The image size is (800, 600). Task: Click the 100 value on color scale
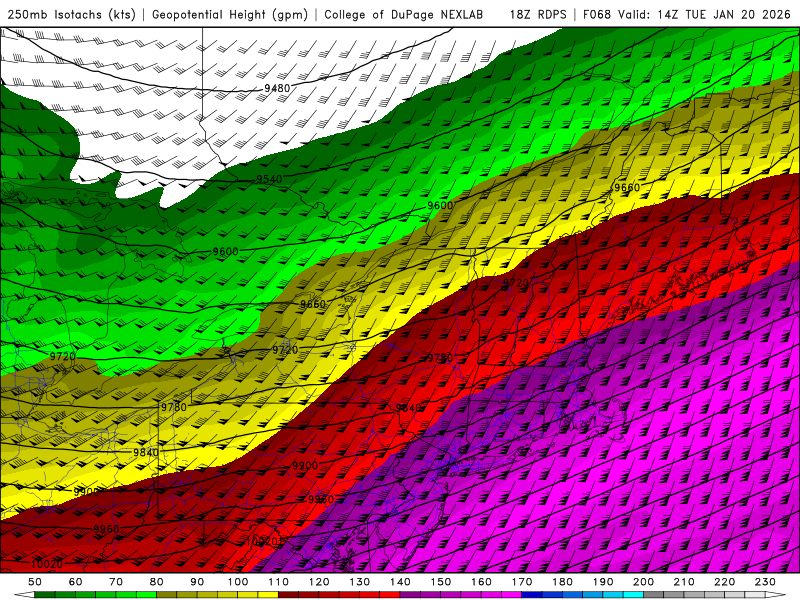238,582
